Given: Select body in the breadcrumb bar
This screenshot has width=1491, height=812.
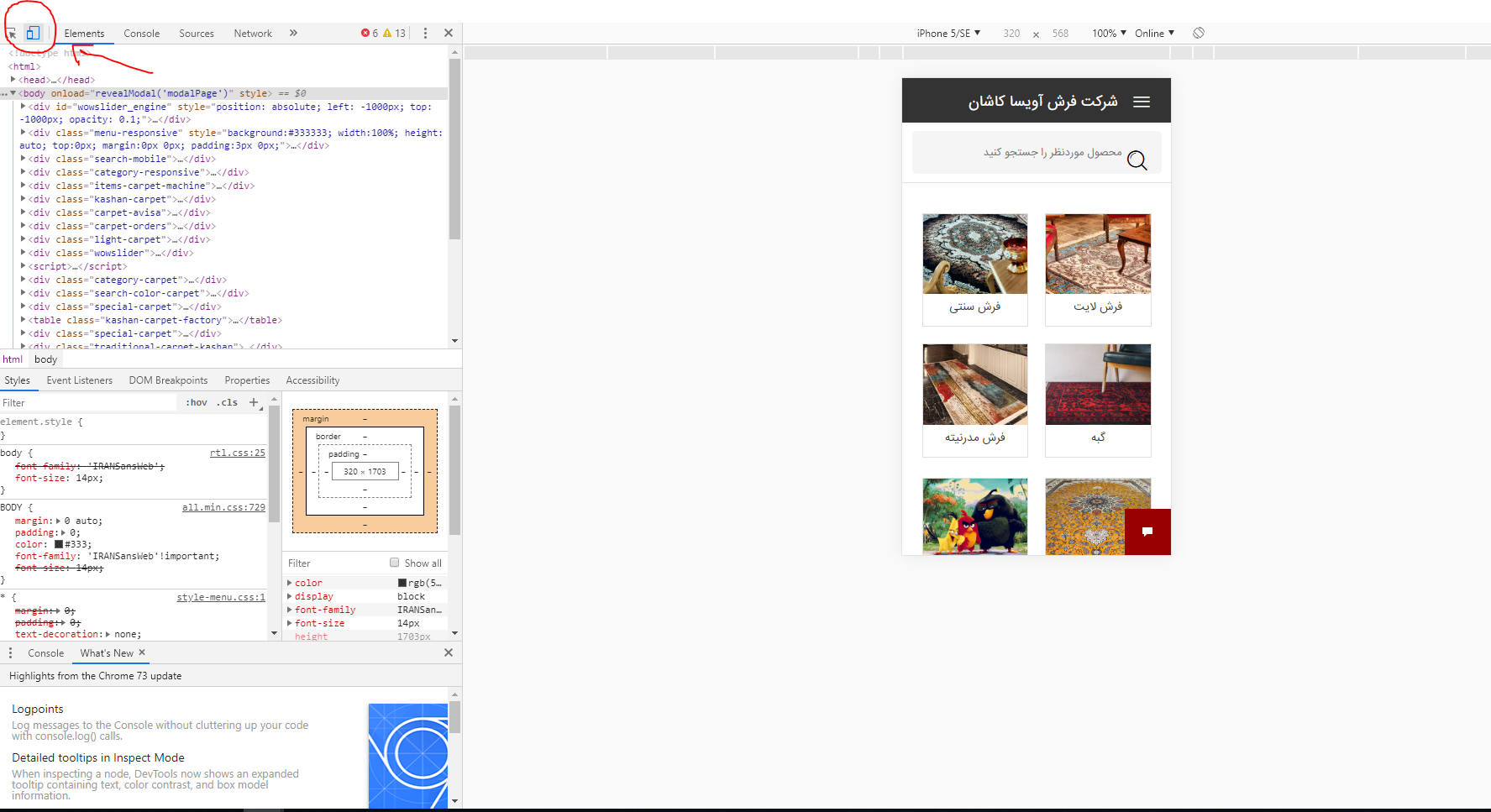Looking at the screenshot, I should pyautogui.click(x=45, y=359).
